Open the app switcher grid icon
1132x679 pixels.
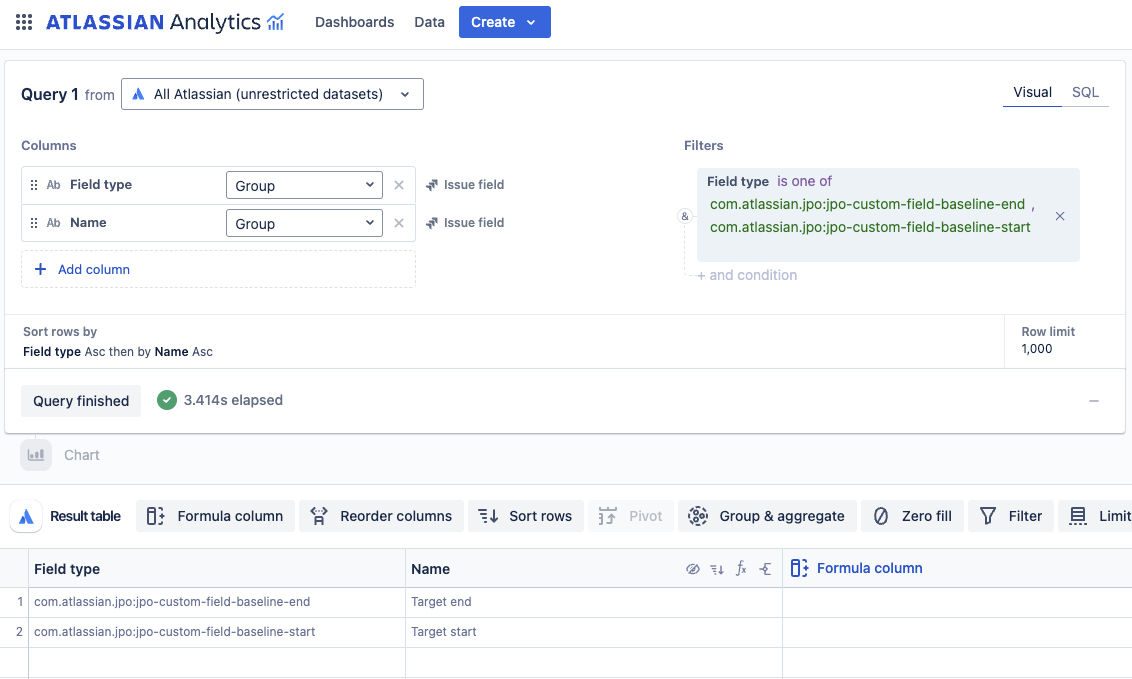[23, 21]
